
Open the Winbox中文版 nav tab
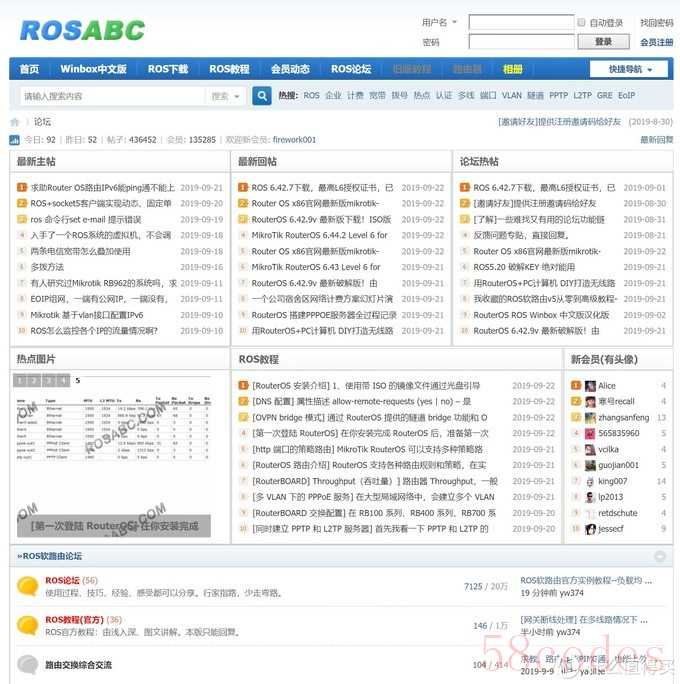(93, 69)
